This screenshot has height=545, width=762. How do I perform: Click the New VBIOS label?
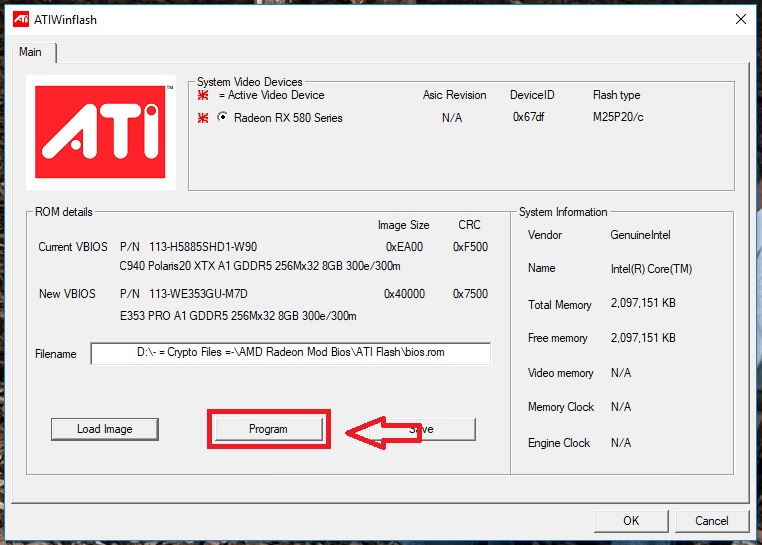pyautogui.click(x=67, y=294)
